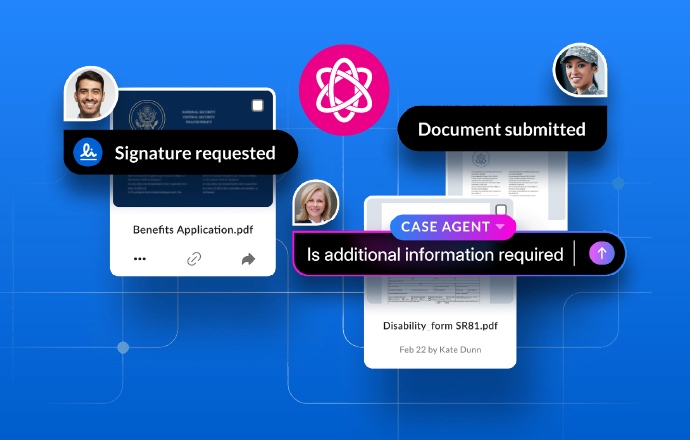
Task: Open the three-dots menu on Benefits Application
Action: pos(140,259)
